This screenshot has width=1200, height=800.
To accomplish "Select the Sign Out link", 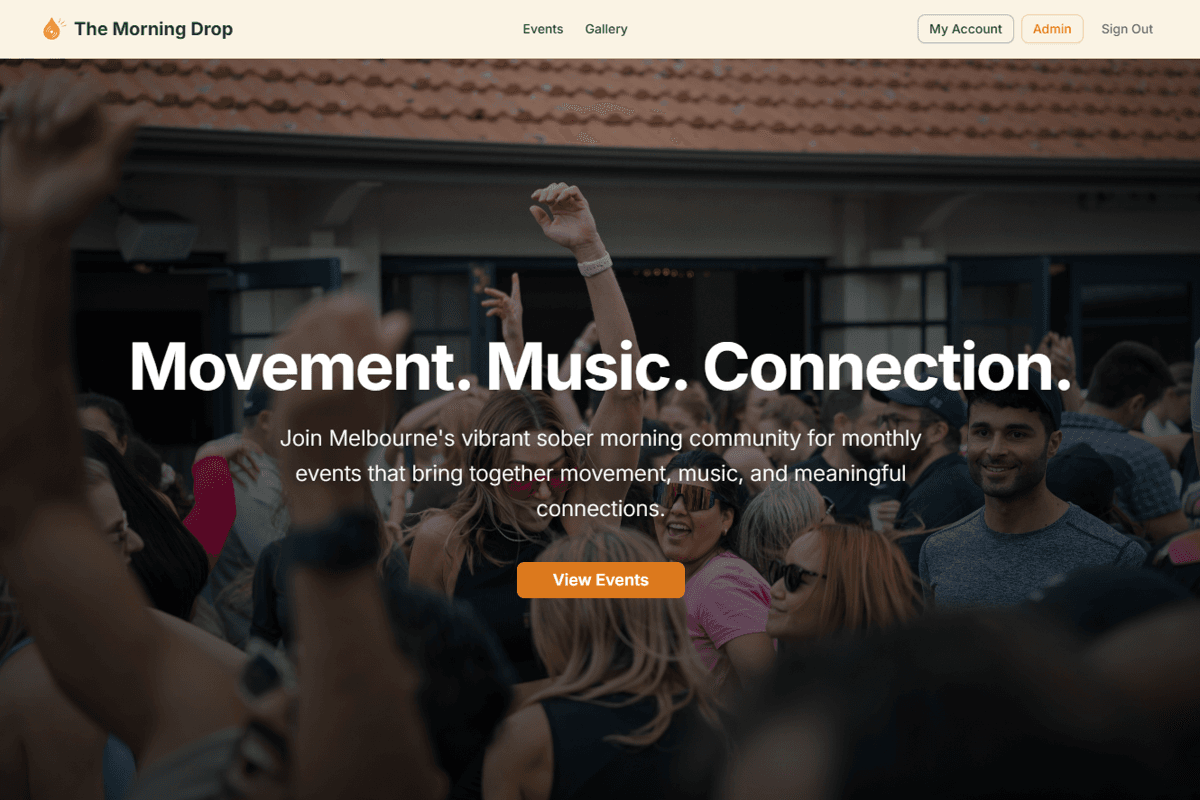I will (x=1127, y=29).
